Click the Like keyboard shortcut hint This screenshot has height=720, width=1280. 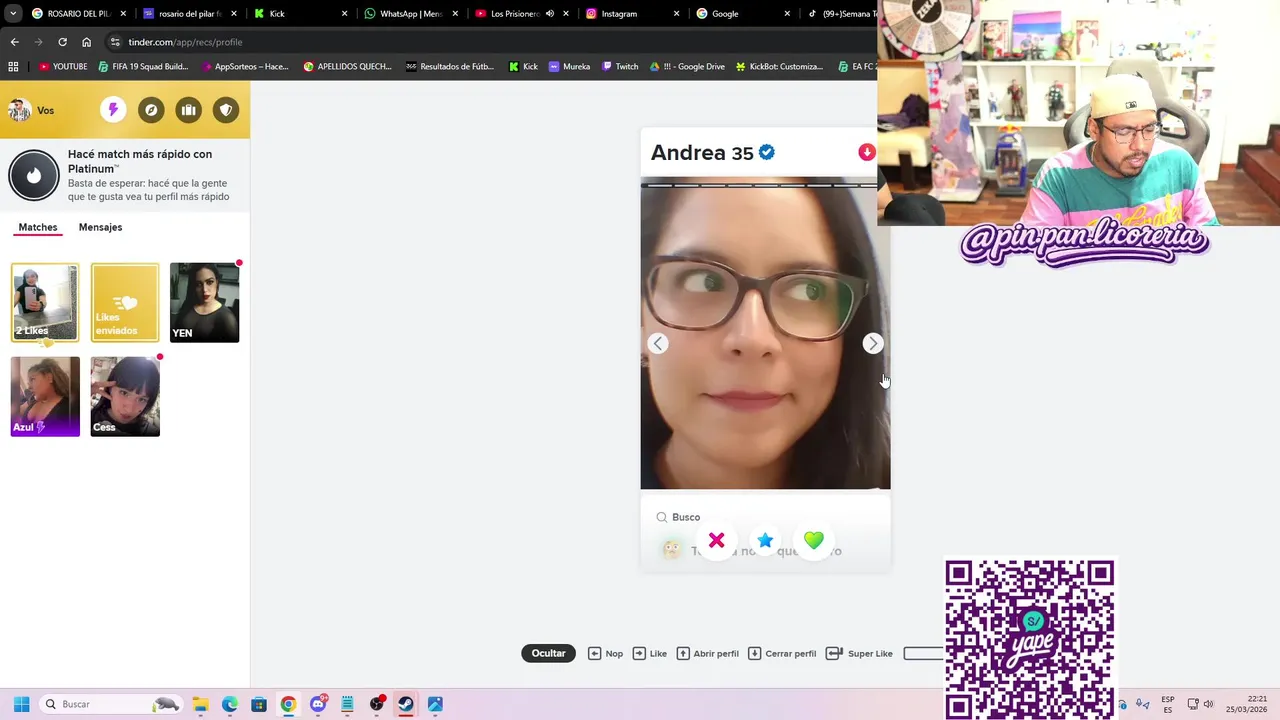coord(650,653)
